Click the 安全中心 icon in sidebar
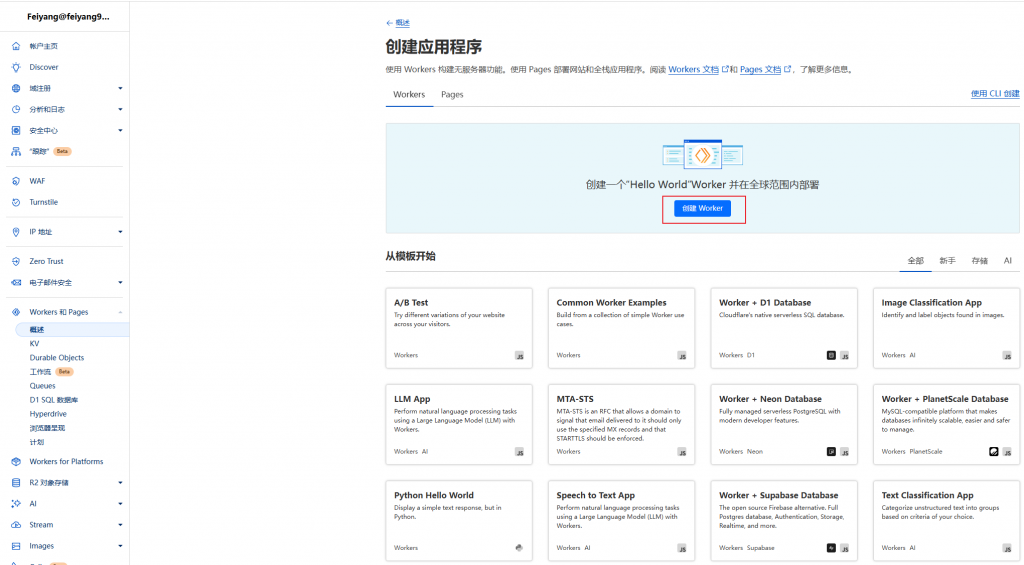 pyautogui.click(x=16, y=131)
